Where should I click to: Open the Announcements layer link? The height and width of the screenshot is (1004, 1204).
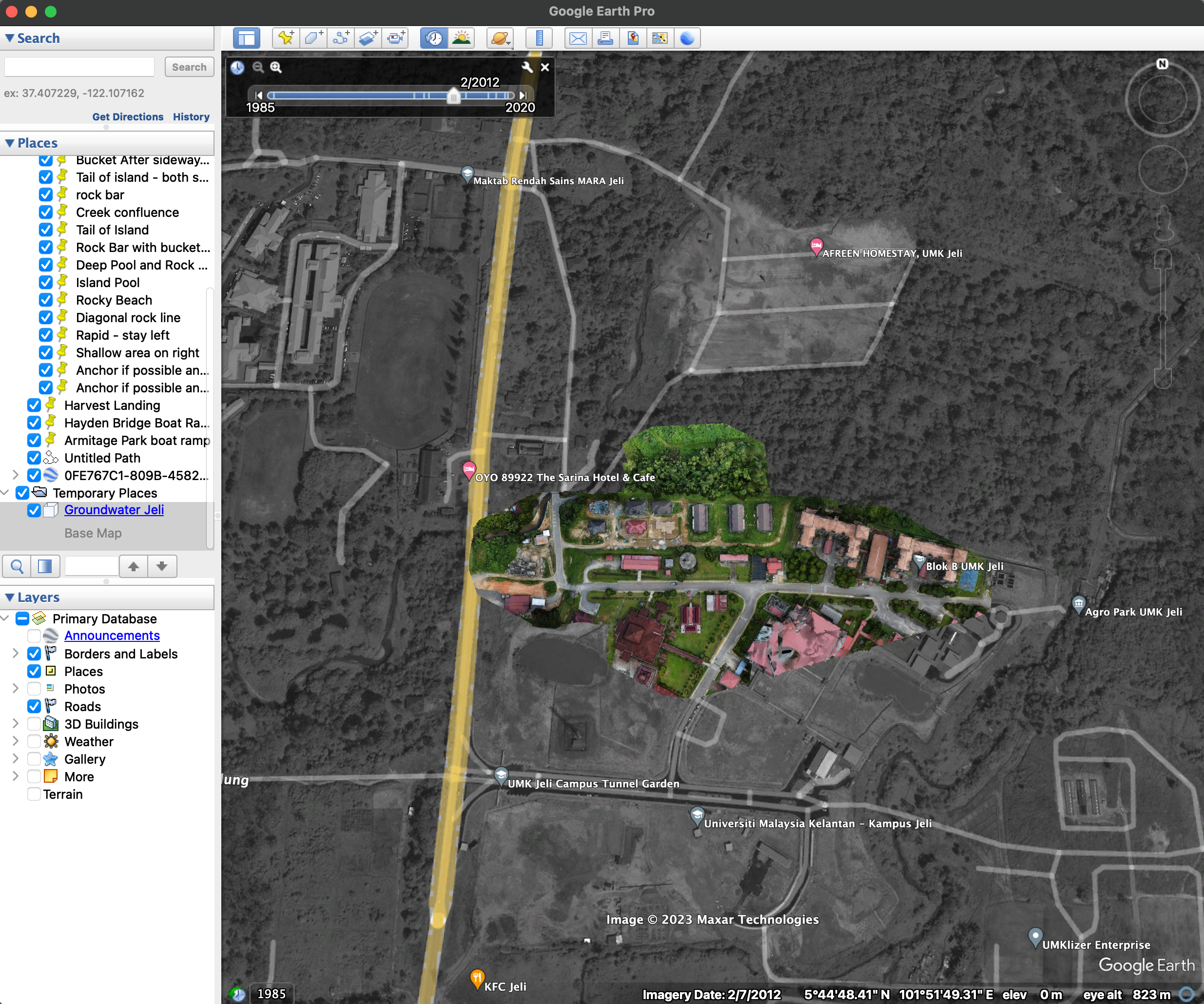coord(112,636)
